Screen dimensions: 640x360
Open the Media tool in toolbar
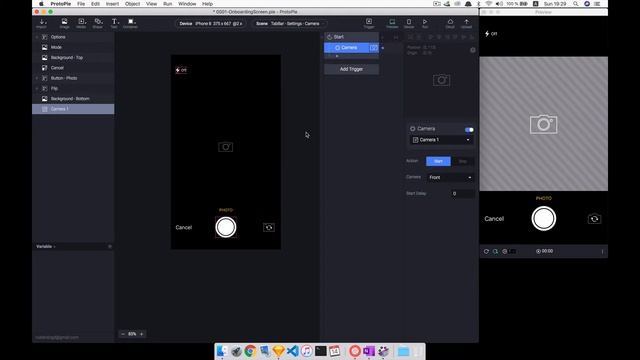tap(81, 23)
